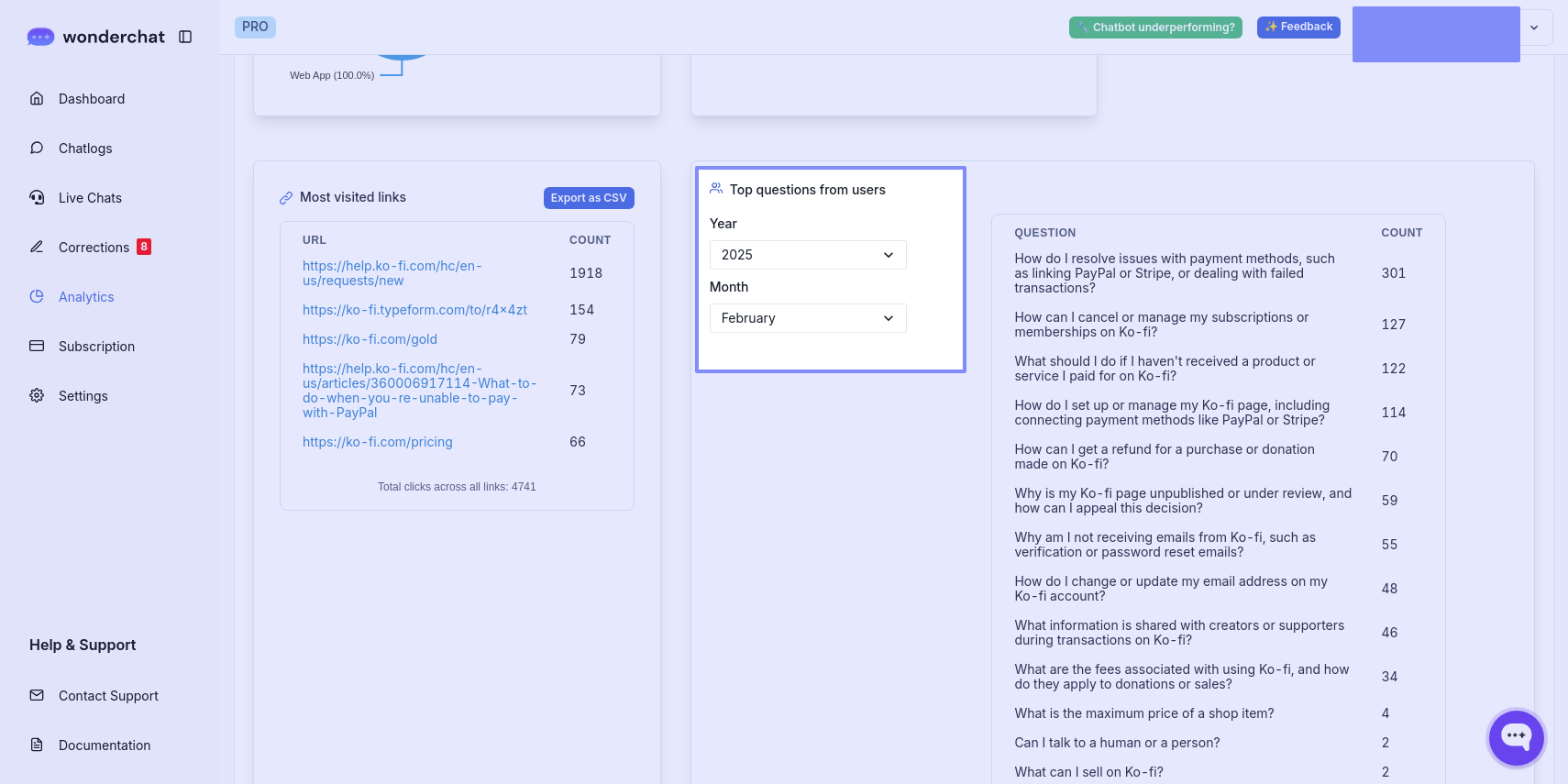The height and width of the screenshot is (784, 1568).
Task: Click the Web App (100.0%) chart label
Action: tap(332, 75)
